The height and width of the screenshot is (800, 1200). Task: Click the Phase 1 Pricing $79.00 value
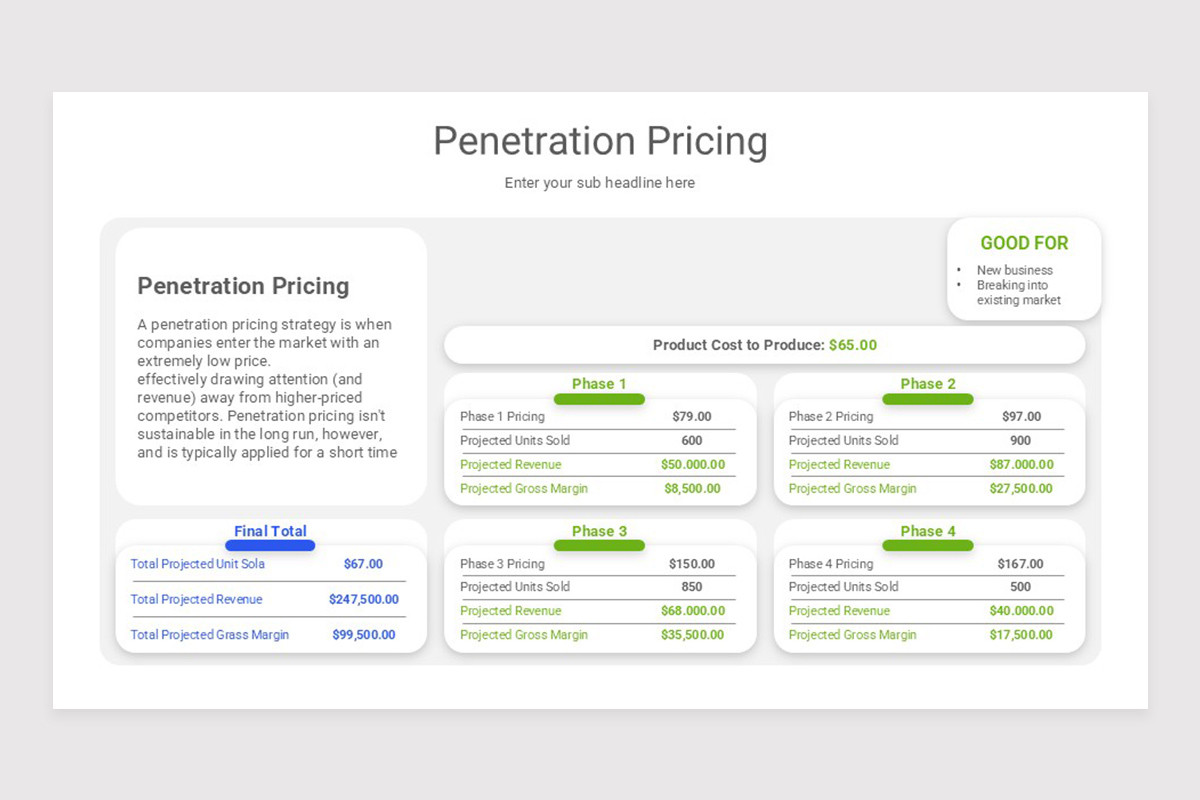(692, 417)
